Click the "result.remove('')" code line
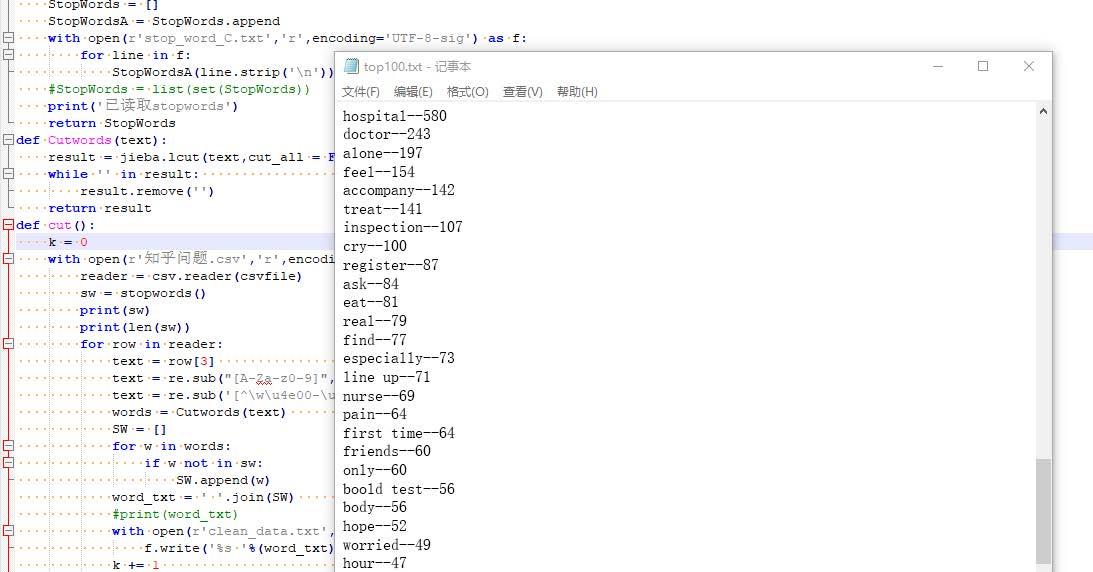This screenshot has width=1093, height=572. (146, 191)
